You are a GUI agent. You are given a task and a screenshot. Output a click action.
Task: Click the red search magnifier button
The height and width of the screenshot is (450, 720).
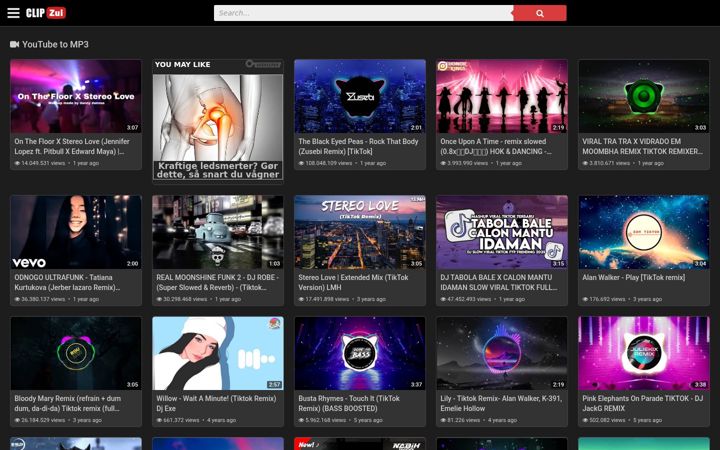pos(540,13)
